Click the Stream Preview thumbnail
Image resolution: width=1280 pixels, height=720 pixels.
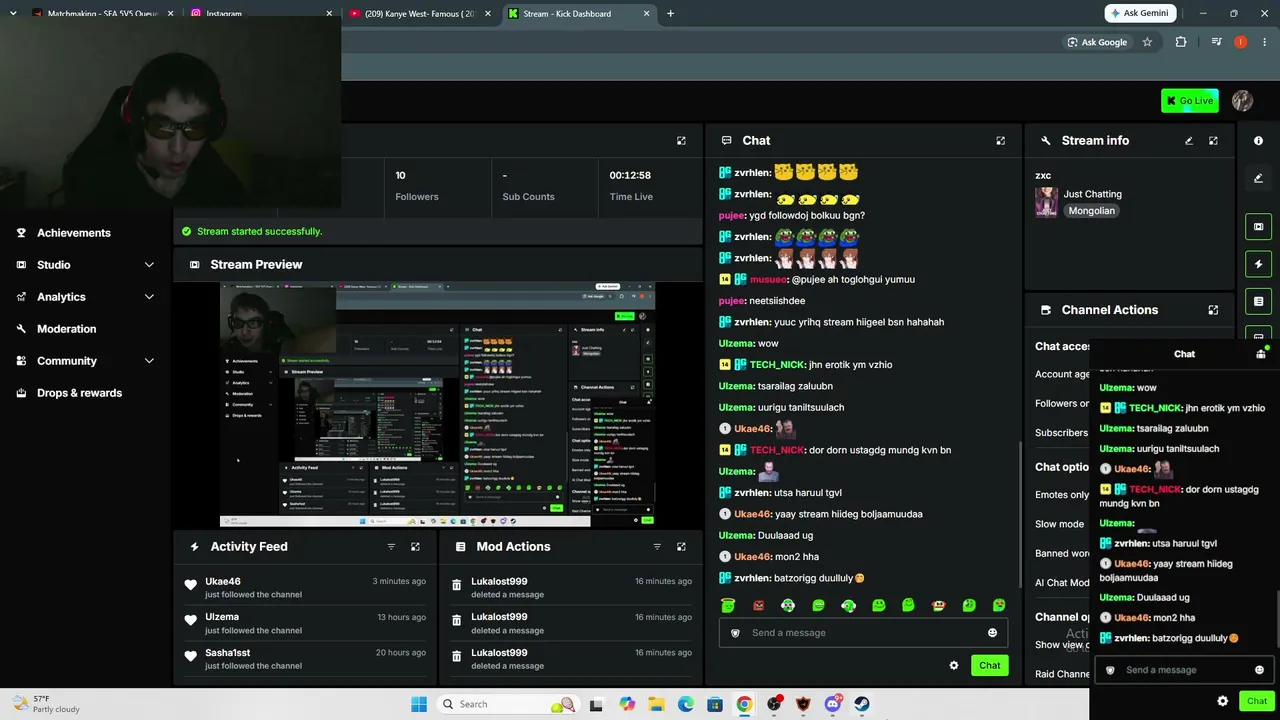click(437, 404)
